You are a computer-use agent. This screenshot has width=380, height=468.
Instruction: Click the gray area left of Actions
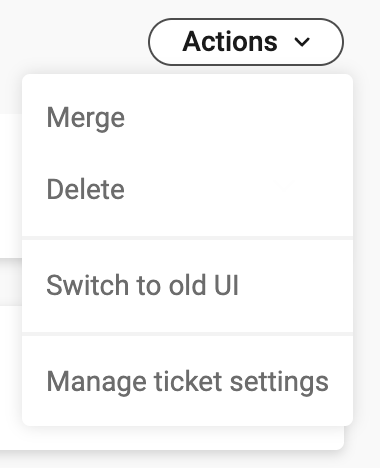tap(73, 40)
